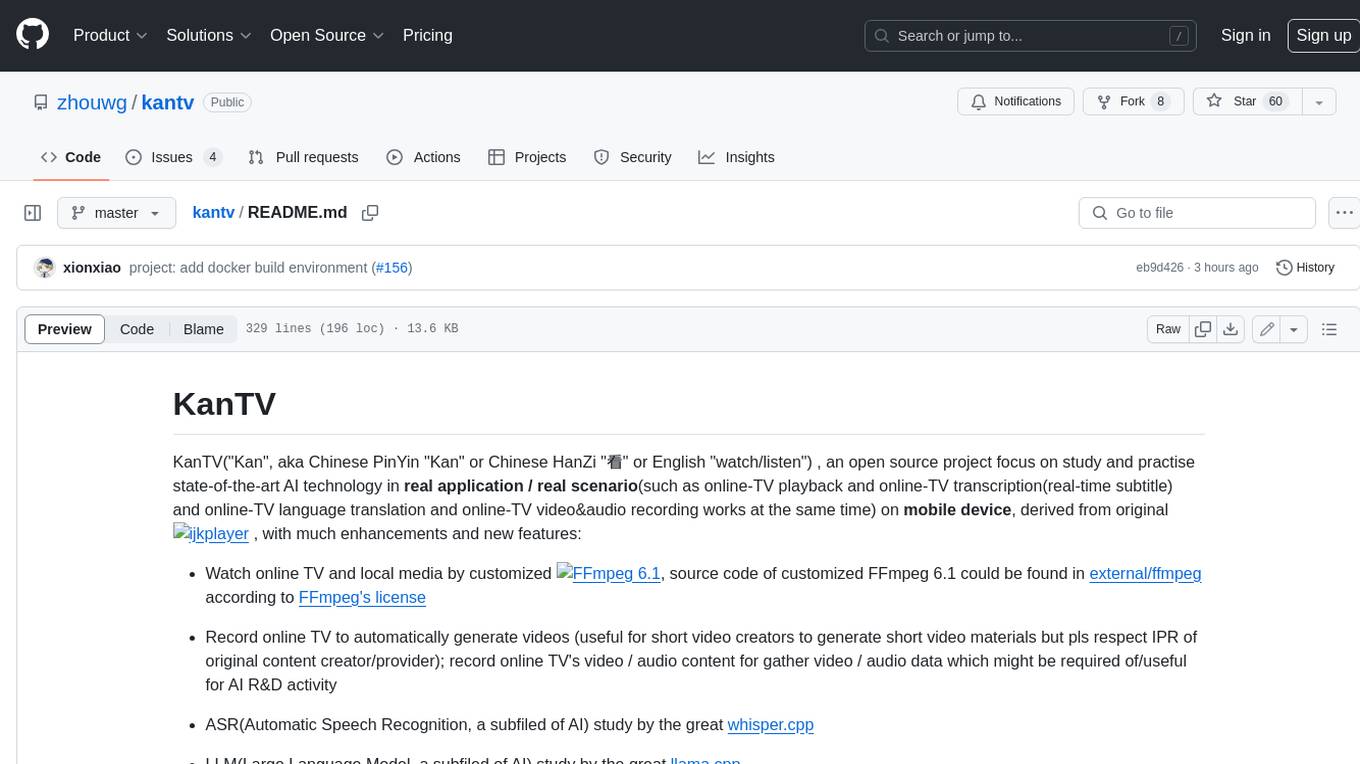The image size is (1360, 764).
Task: Open more edit options dropdown
Action: click(x=1294, y=329)
